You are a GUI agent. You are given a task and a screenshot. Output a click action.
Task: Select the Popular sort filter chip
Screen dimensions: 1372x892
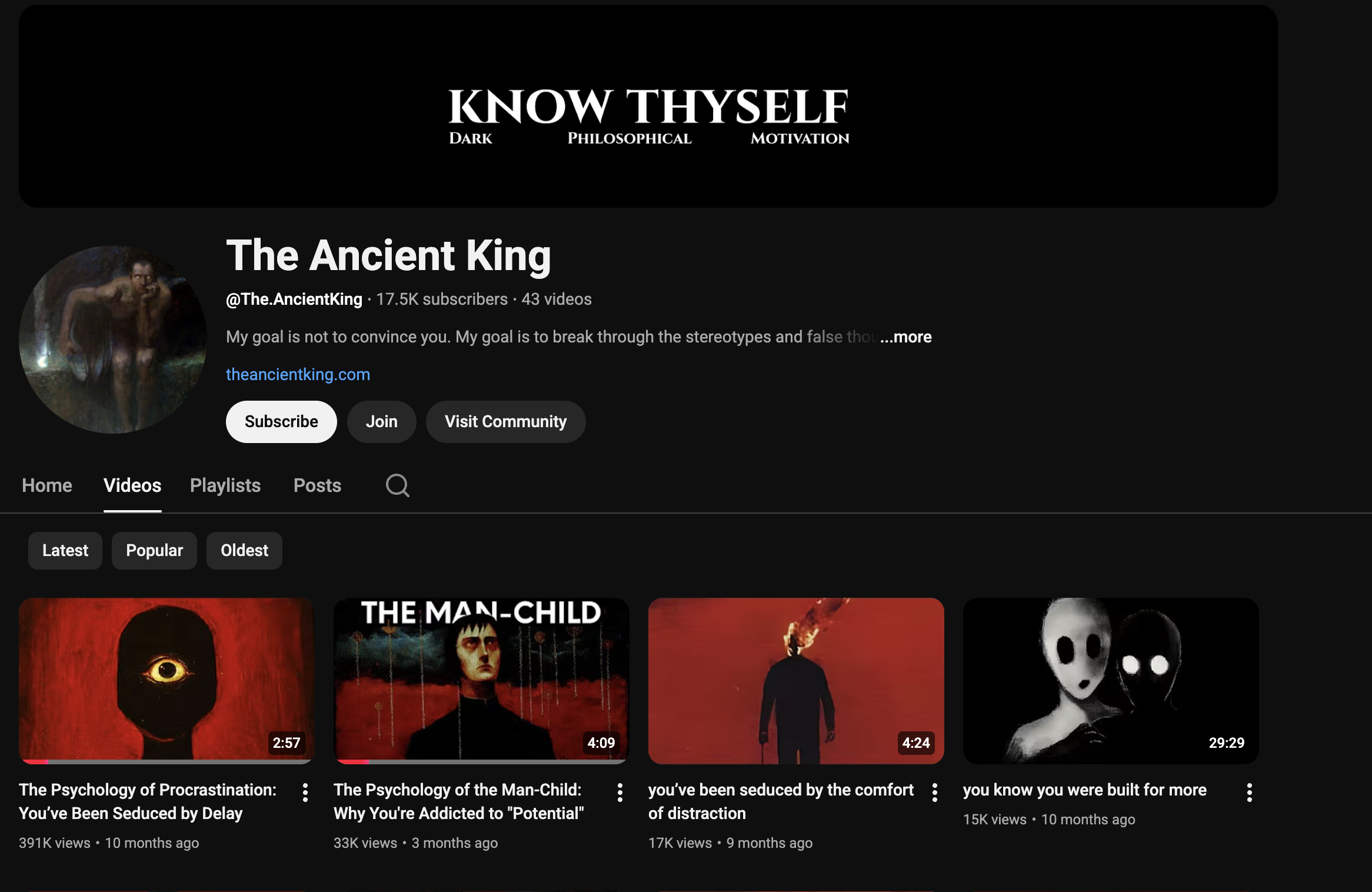tap(155, 551)
